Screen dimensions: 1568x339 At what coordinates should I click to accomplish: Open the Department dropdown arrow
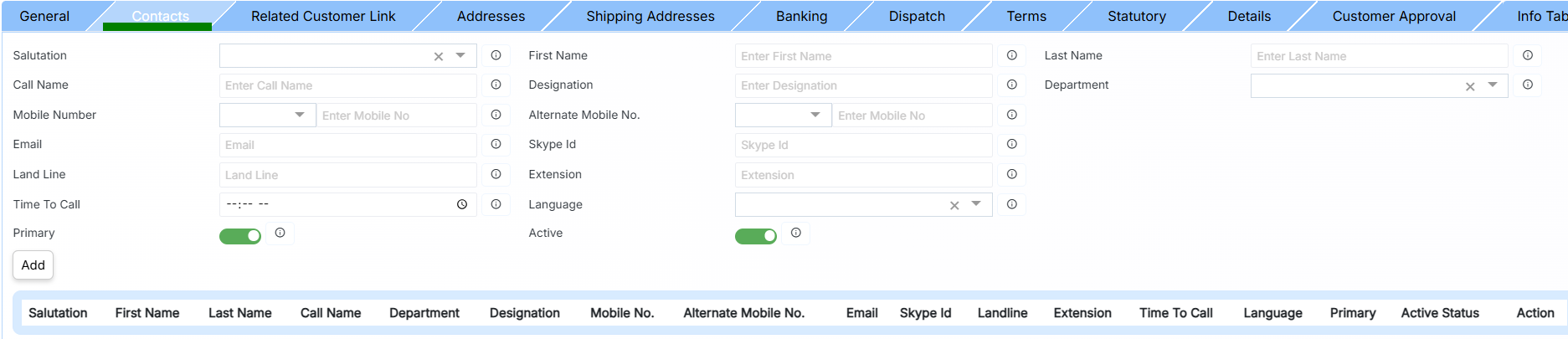pos(1492,85)
